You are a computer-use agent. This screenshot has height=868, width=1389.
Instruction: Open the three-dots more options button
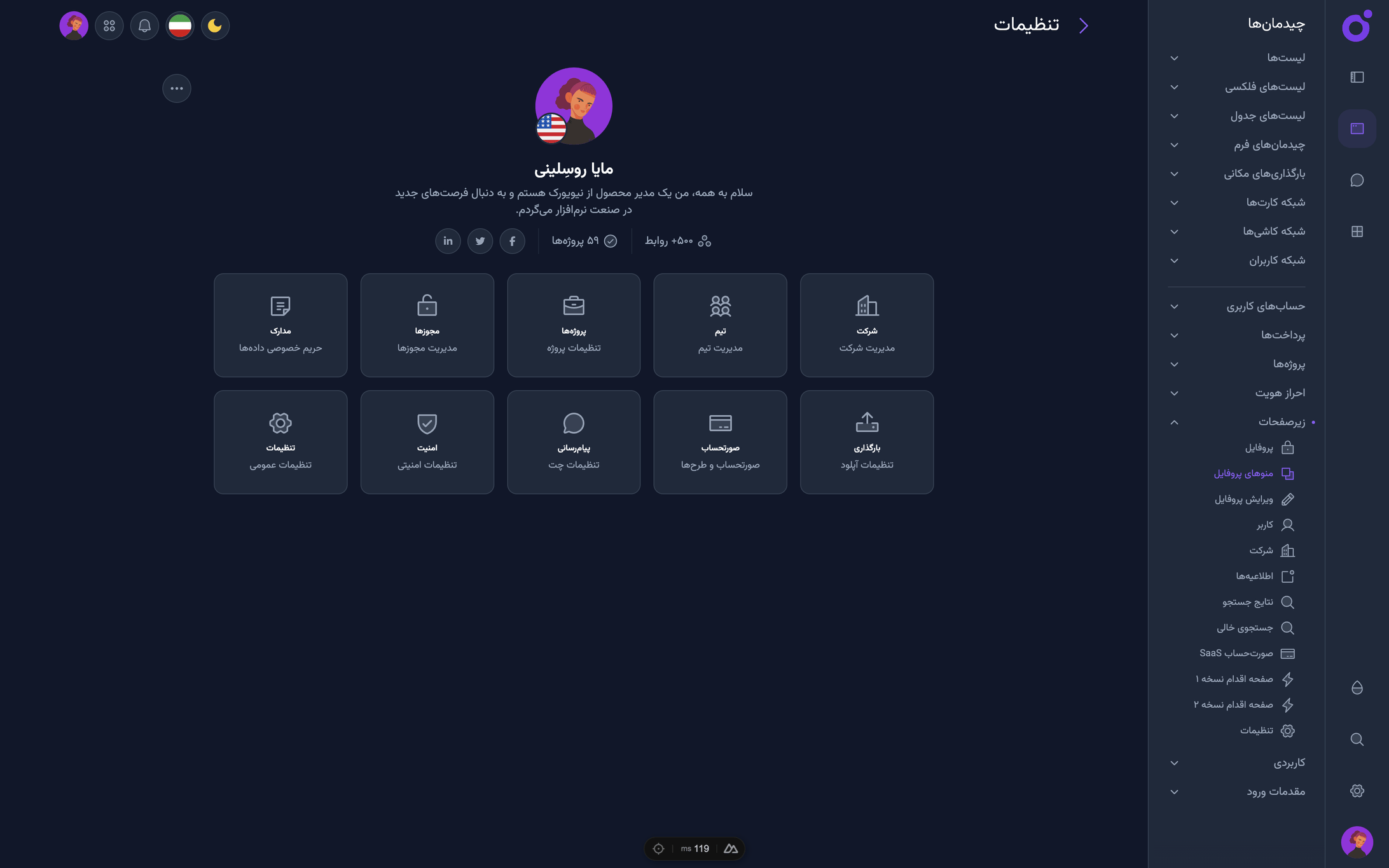pos(177,88)
